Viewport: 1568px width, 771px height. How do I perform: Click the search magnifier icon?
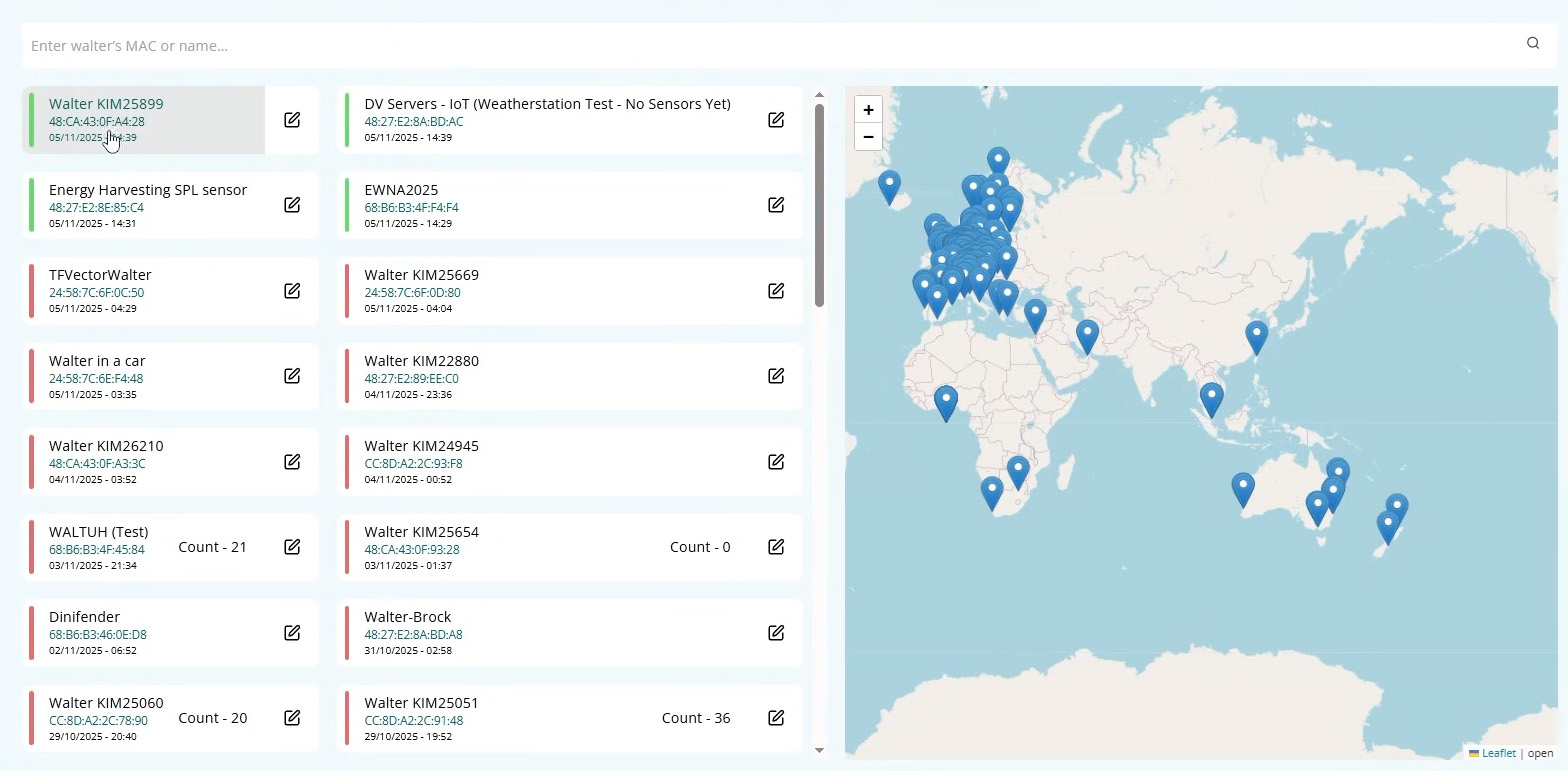(x=1532, y=43)
